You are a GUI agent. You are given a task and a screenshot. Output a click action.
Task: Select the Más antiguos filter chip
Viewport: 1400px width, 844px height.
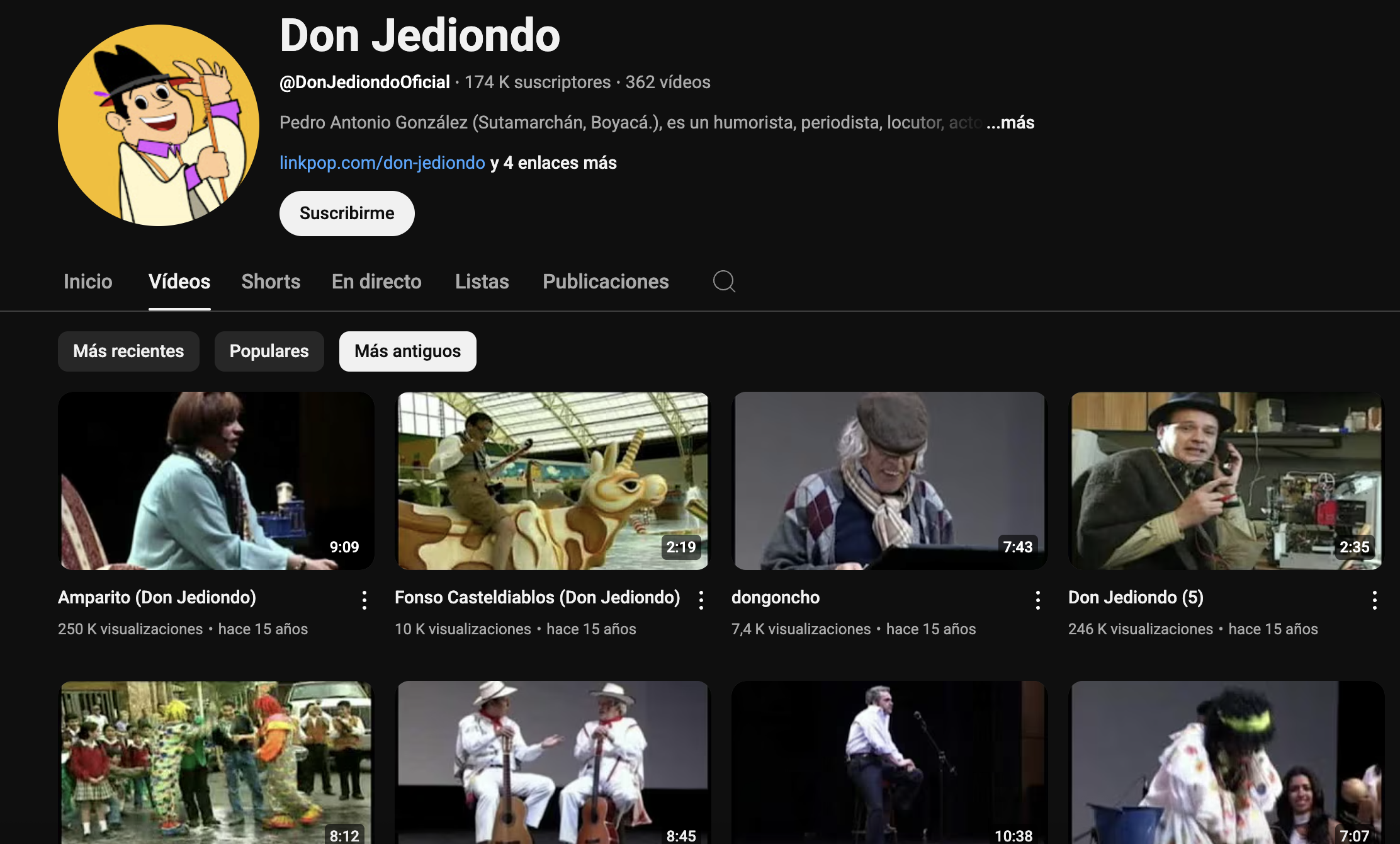pyautogui.click(x=408, y=351)
